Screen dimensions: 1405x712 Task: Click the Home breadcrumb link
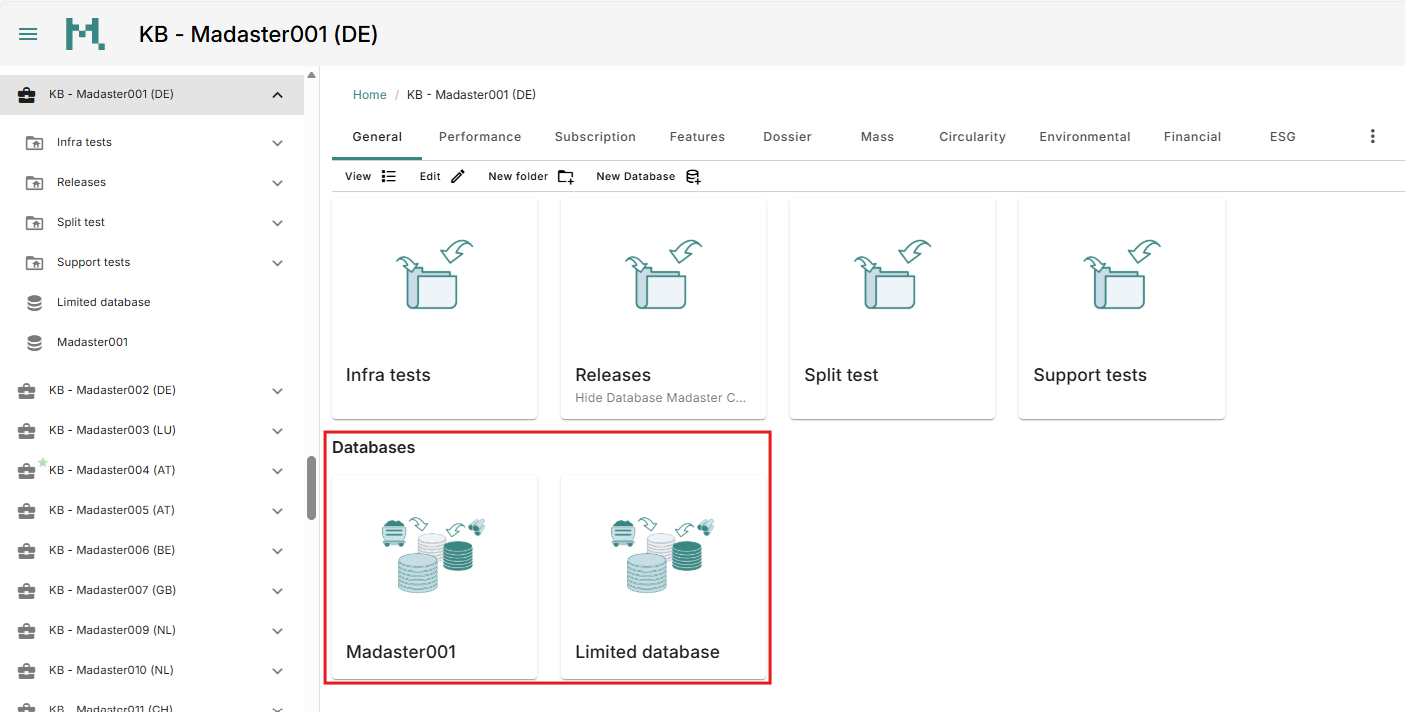click(x=369, y=94)
